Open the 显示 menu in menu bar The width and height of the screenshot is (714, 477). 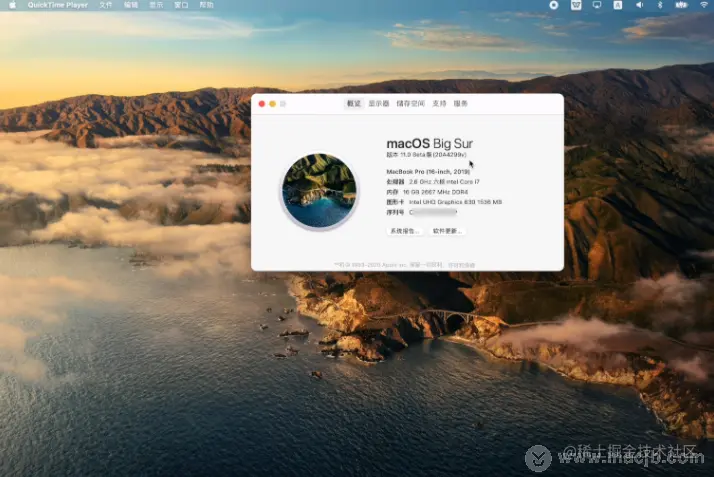pyautogui.click(x=156, y=5)
